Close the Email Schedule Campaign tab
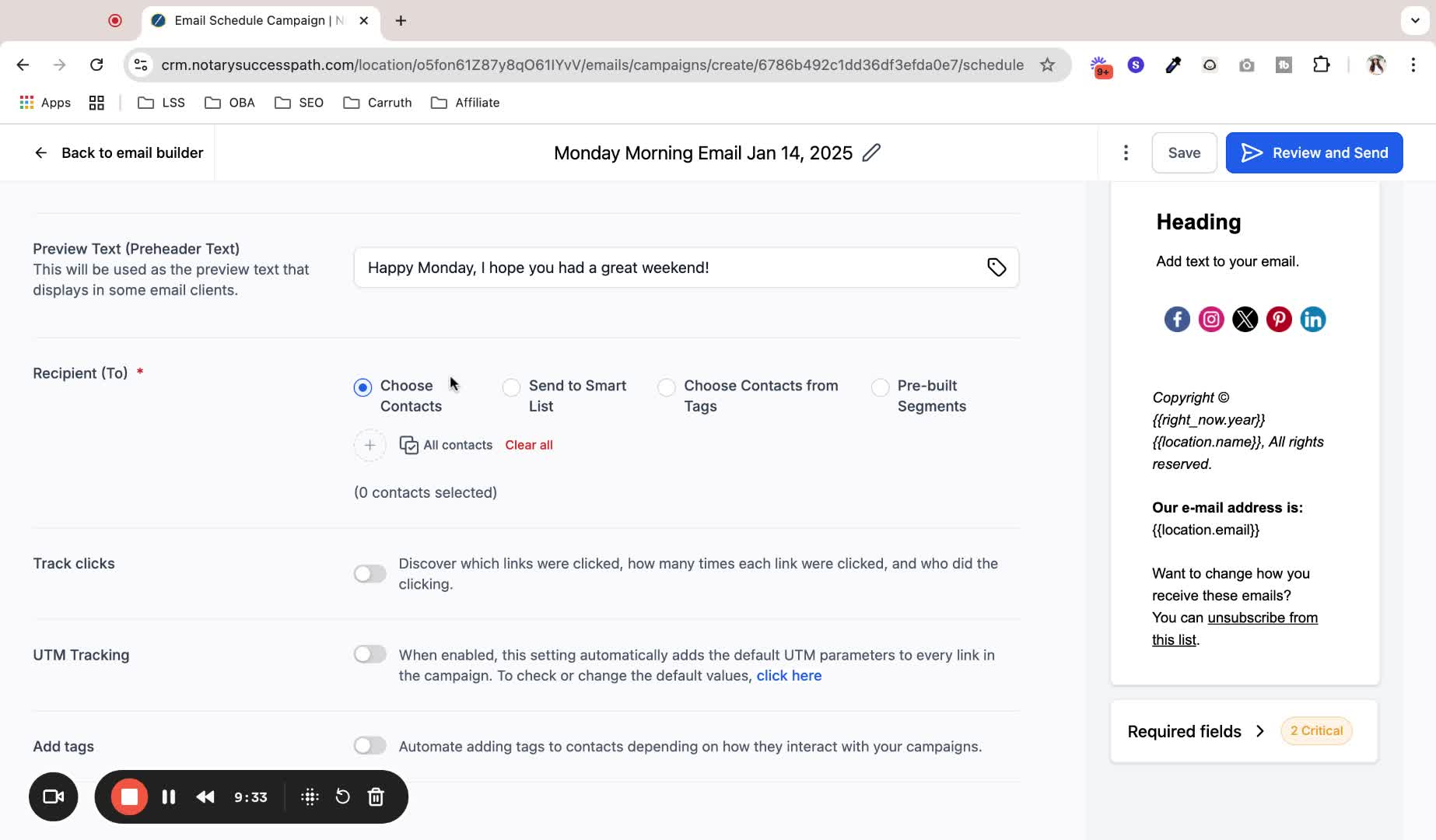 363,20
